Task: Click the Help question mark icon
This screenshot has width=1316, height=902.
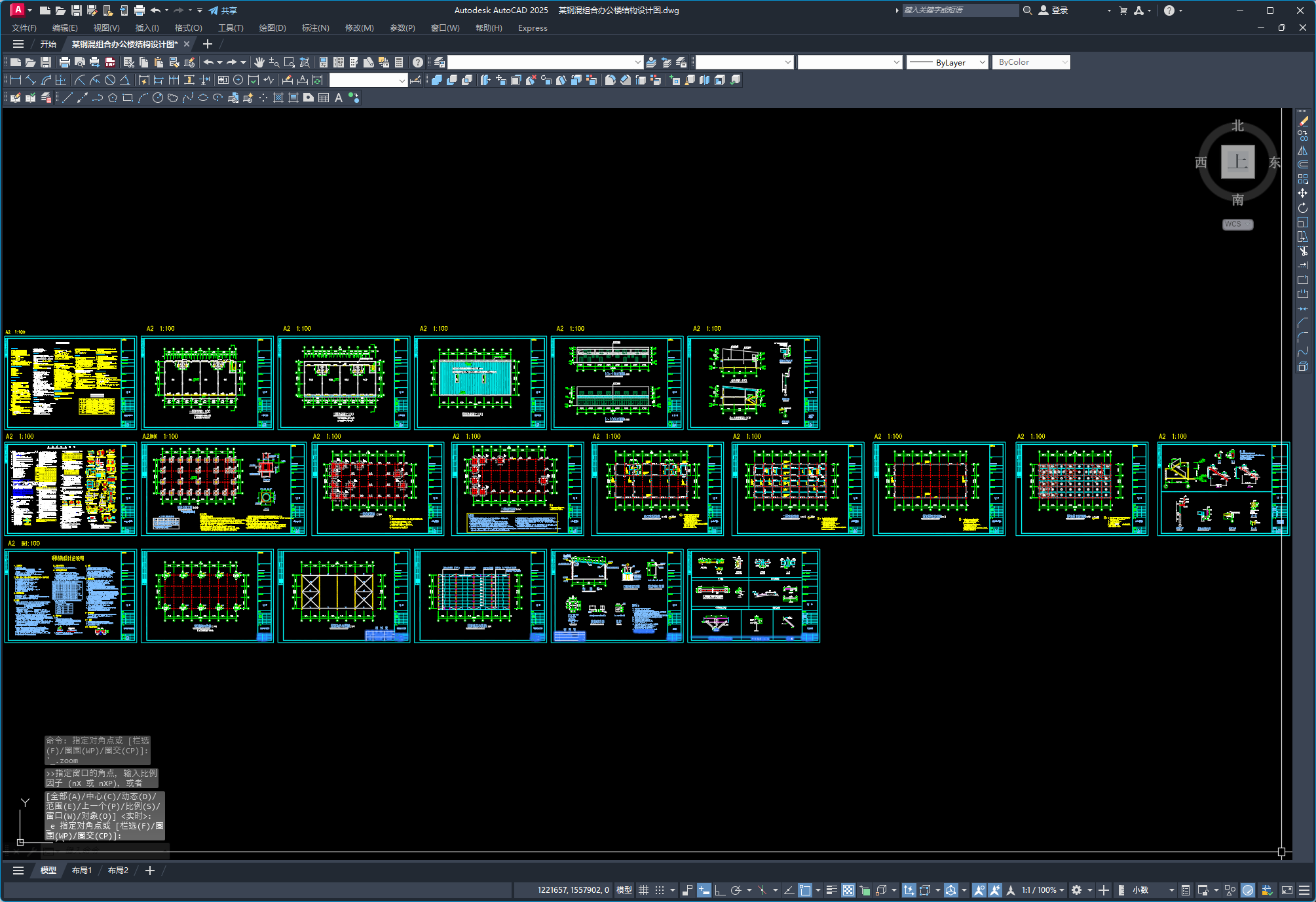Action: 418,62
